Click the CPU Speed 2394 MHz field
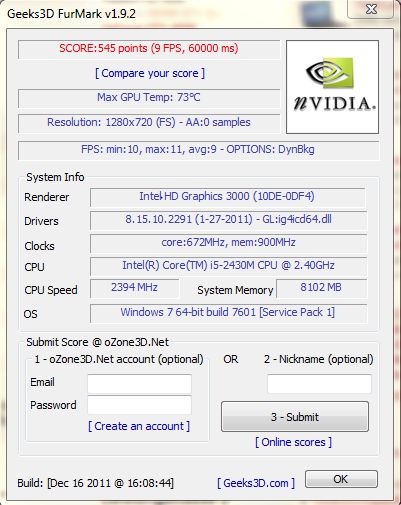The image size is (401, 505). coord(135,288)
